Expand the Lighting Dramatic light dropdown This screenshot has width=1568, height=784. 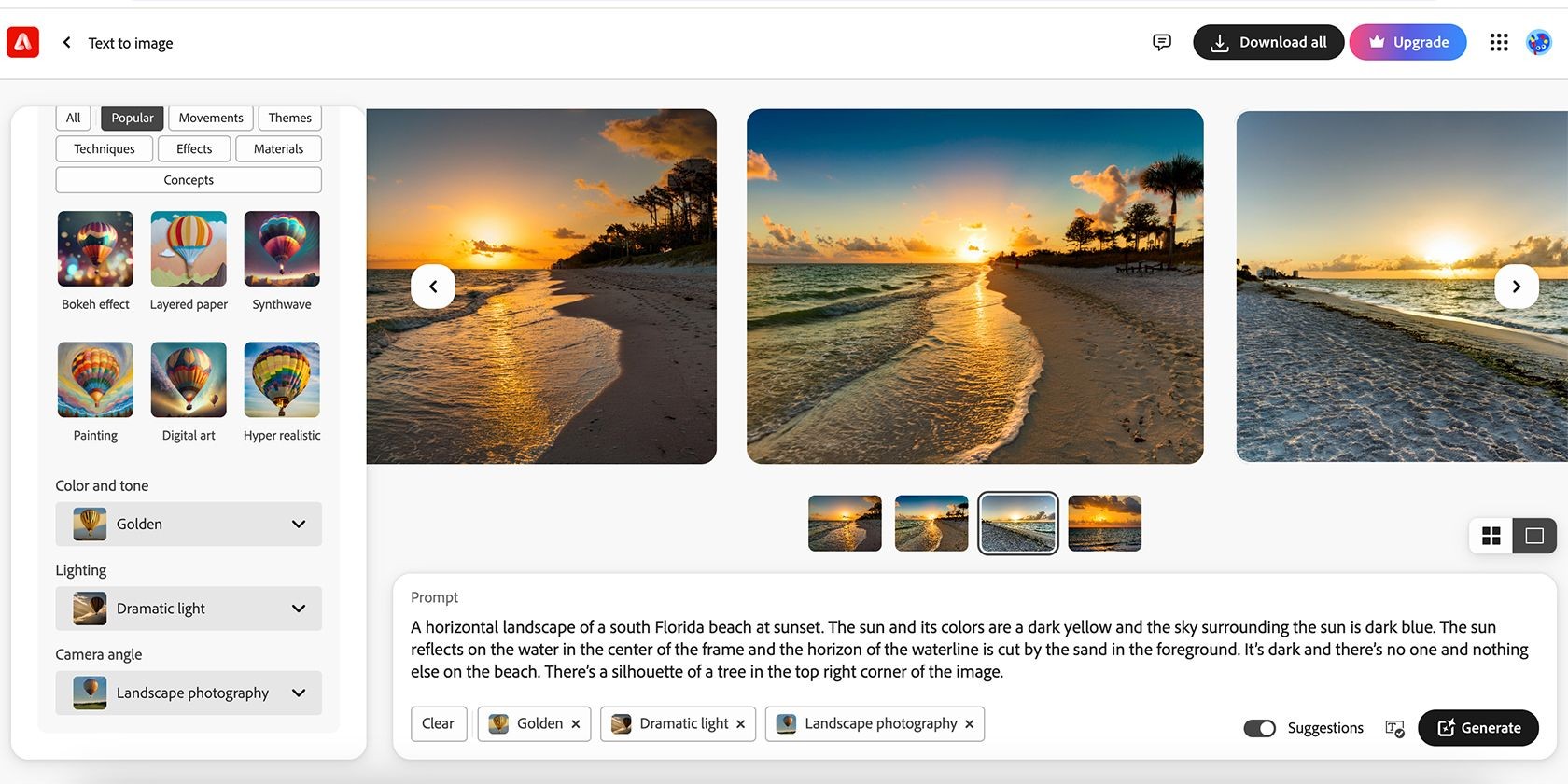click(189, 609)
